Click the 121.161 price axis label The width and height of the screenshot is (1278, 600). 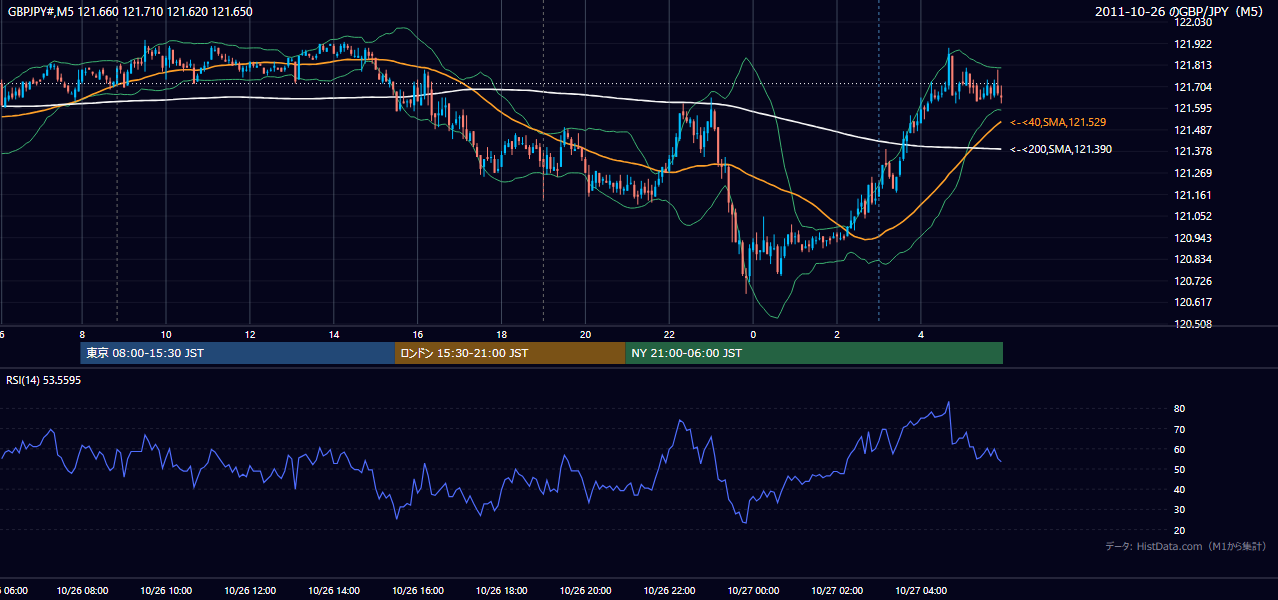point(1192,195)
